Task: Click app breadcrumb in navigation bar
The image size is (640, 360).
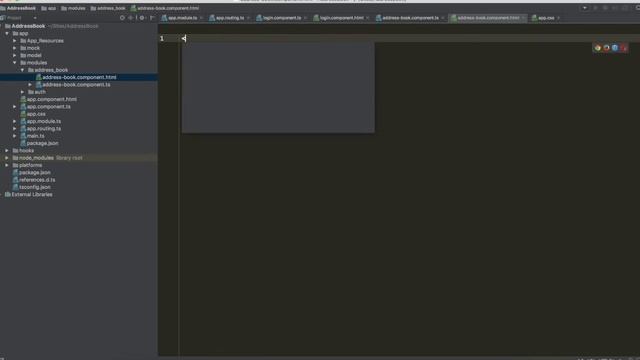Action: coord(49,8)
